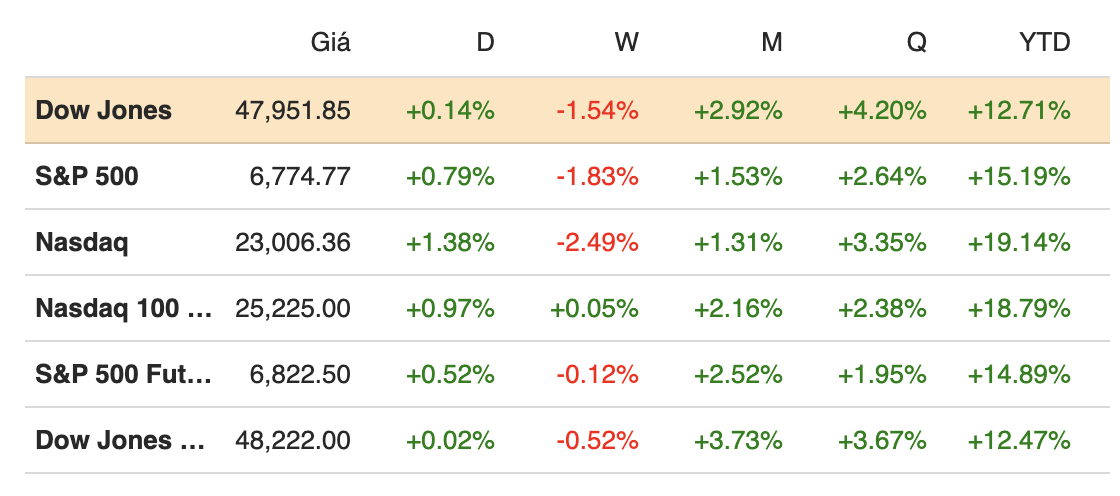Screen dimensions: 1120x496
Task: Click Nasdaq daily change +1.38%
Action: [x=450, y=243]
